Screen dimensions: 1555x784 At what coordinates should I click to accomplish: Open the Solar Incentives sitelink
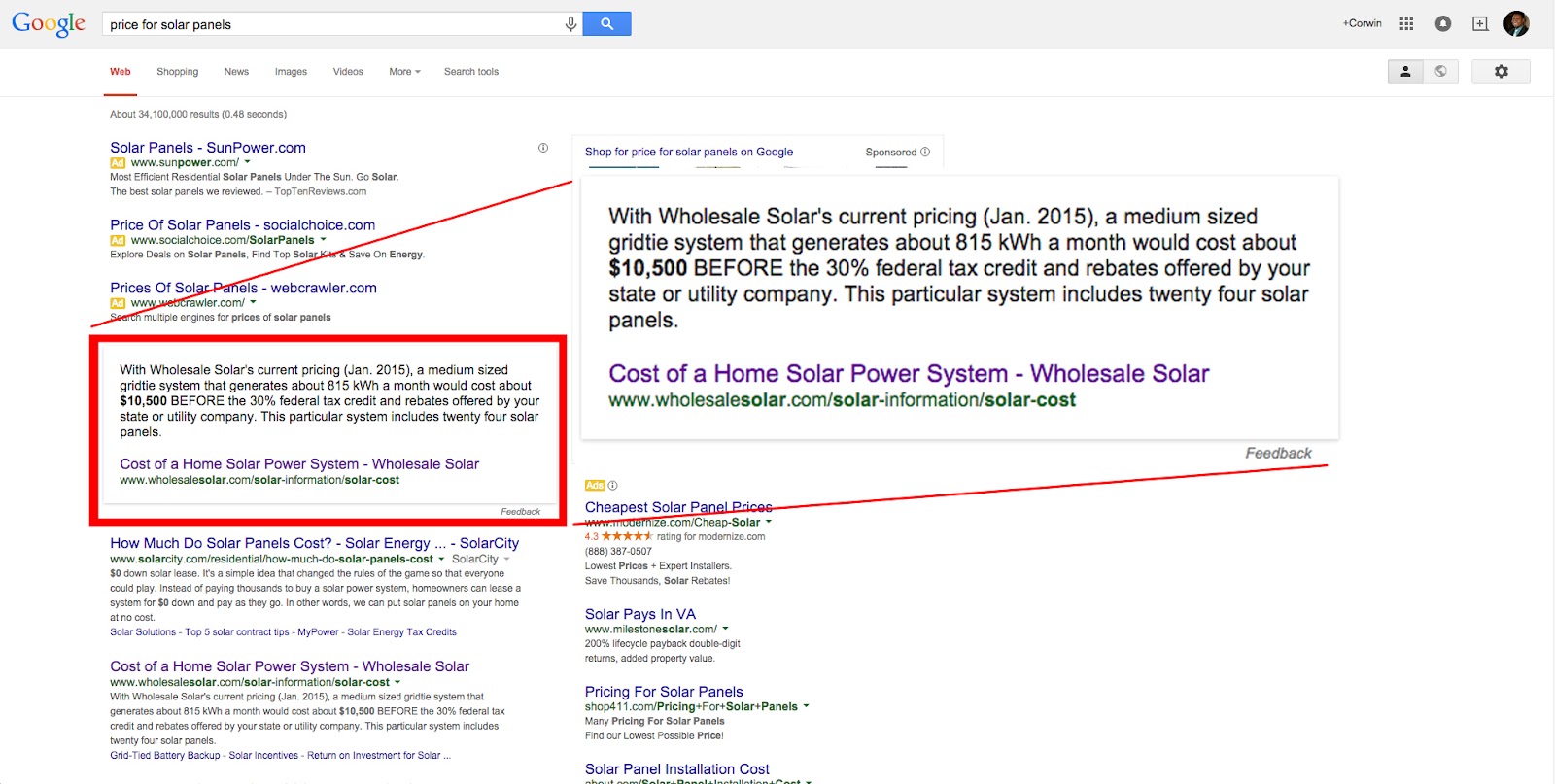pos(263,756)
